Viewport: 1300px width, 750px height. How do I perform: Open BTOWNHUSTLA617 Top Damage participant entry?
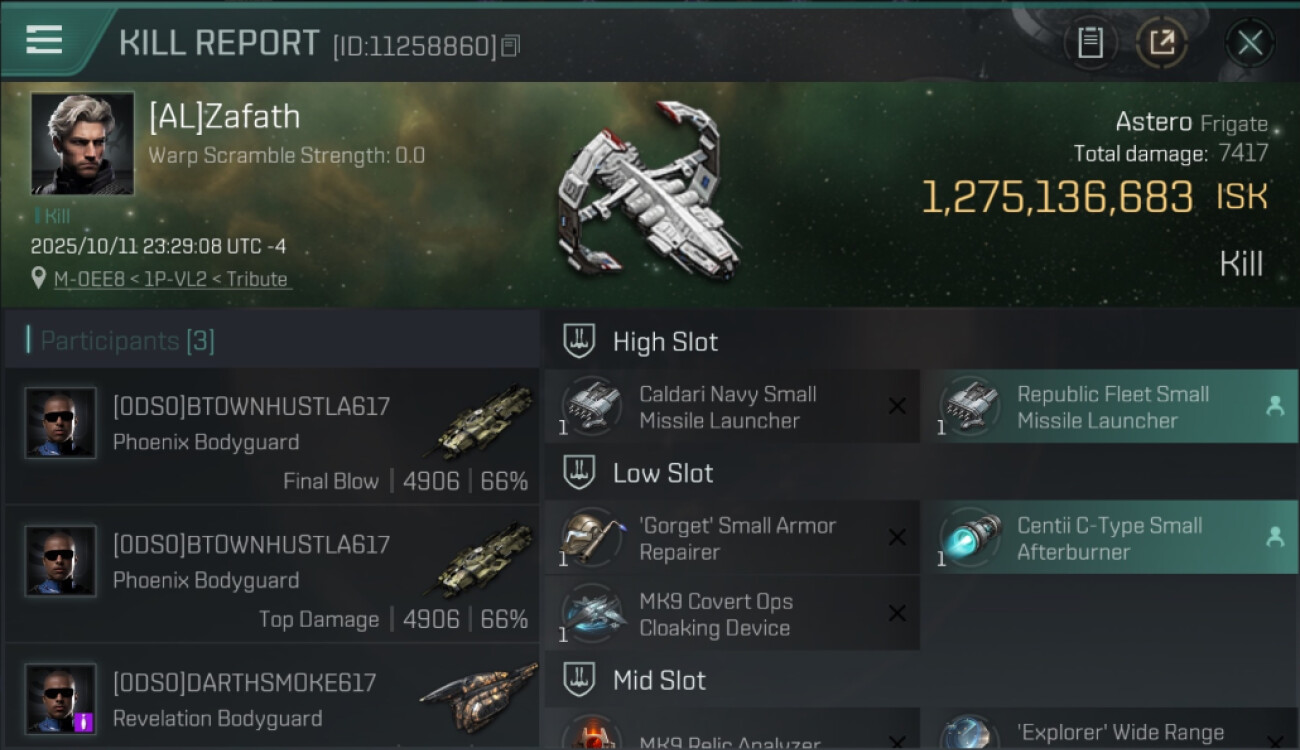pyautogui.click(x=271, y=575)
